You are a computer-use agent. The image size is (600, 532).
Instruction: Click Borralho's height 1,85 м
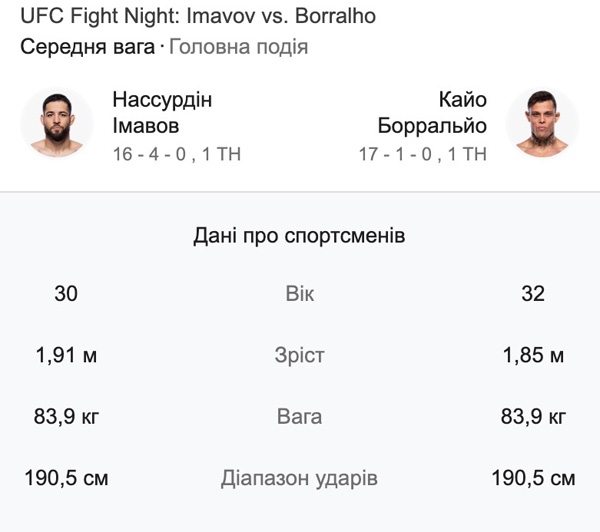[x=533, y=355]
